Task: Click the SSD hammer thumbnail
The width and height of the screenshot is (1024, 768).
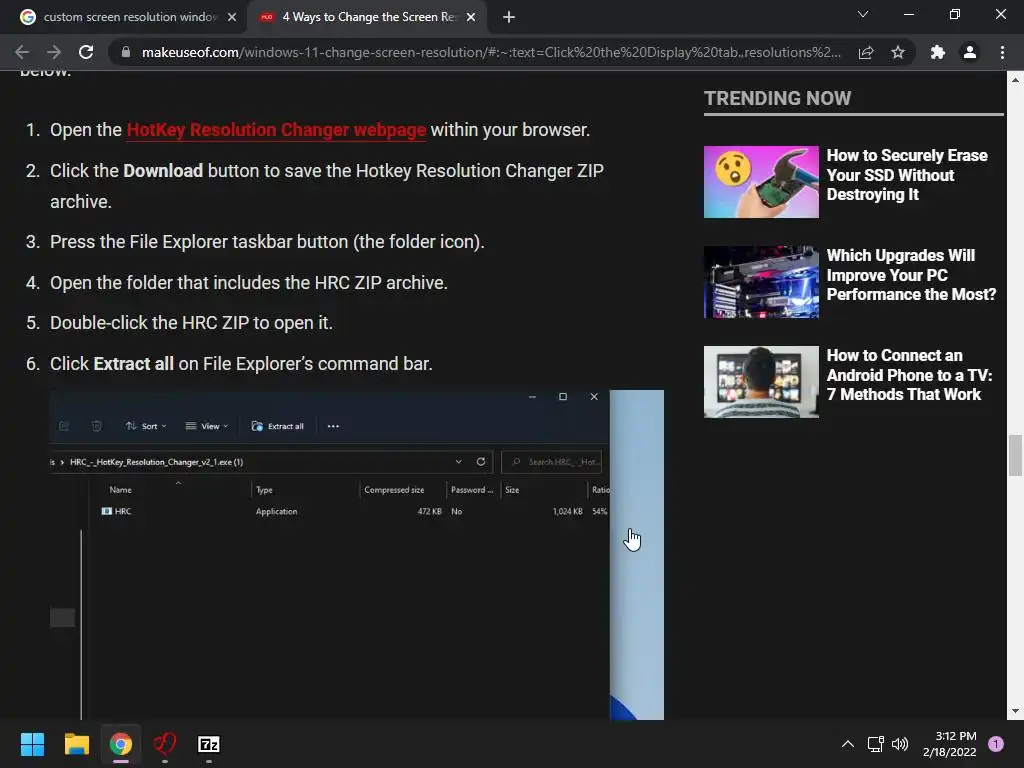Action: pyautogui.click(x=761, y=182)
